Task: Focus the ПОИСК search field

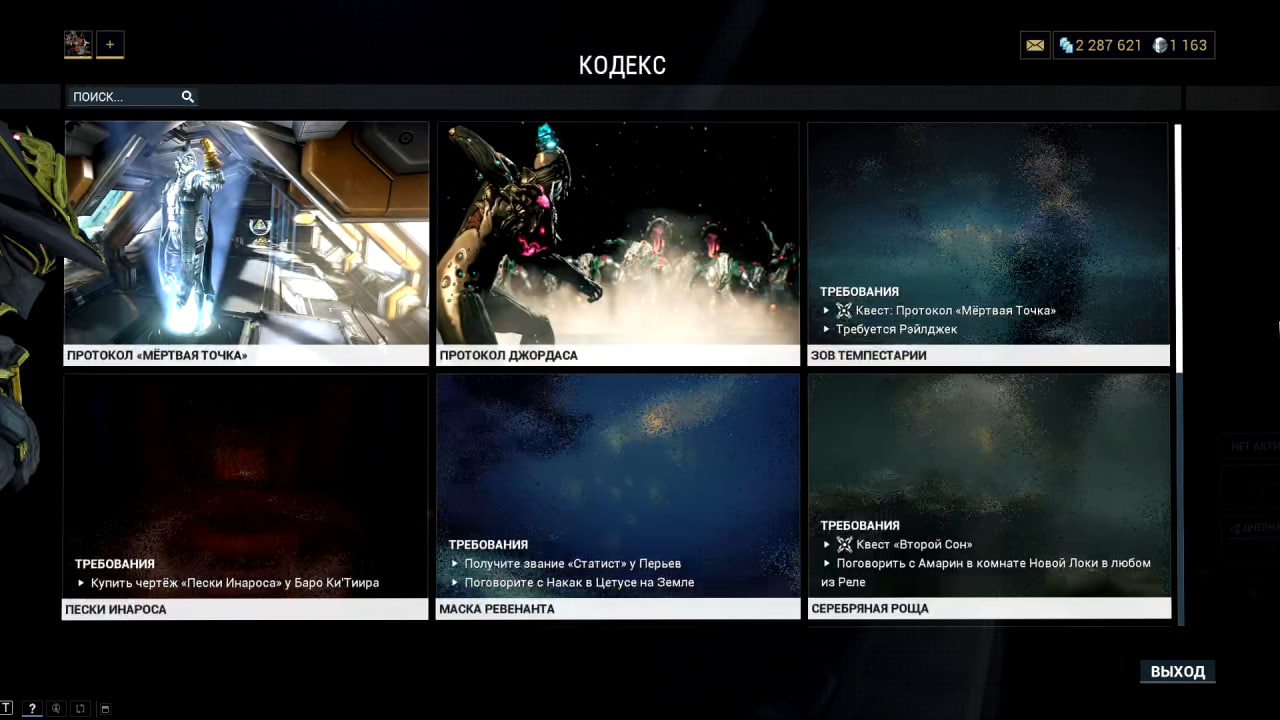Action: click(133, 97)
